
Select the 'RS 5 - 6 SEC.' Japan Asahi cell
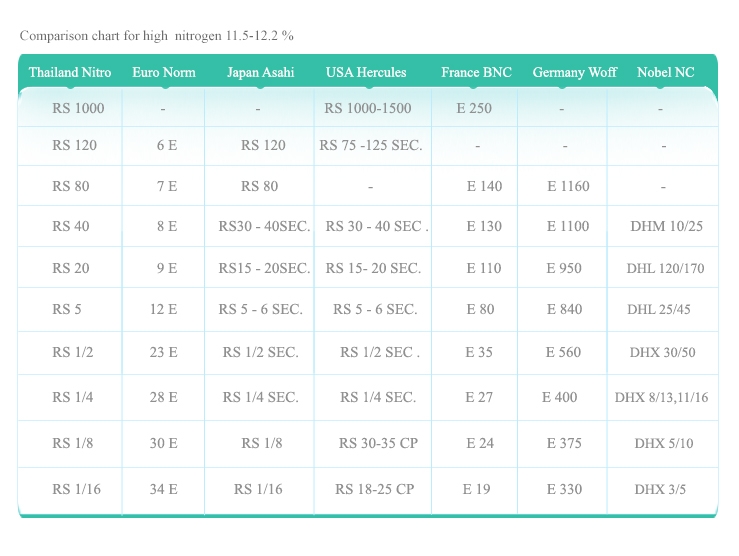click(260, 309)
